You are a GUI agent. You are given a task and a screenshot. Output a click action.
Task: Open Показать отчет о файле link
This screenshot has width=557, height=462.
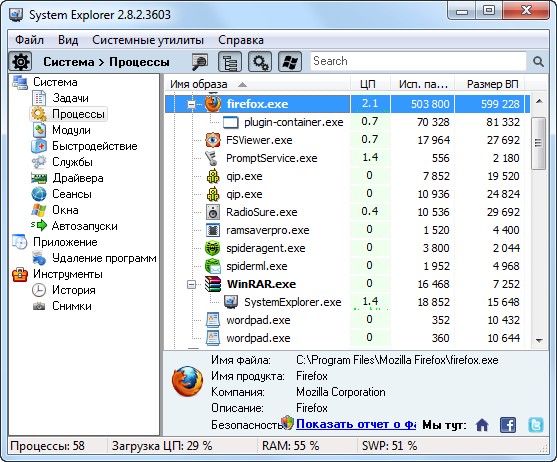pyautogui.click(x=356, y=424)
